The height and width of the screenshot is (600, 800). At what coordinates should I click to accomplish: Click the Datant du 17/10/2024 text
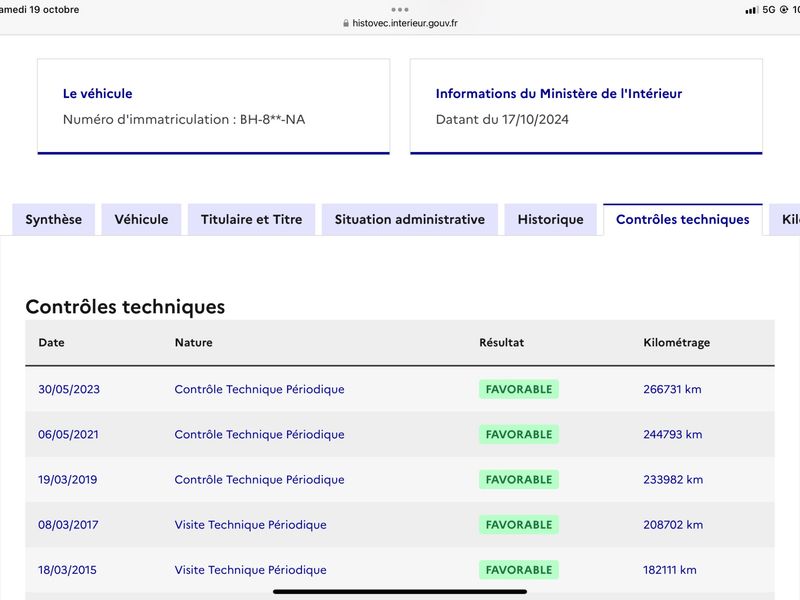coord(502,119)
